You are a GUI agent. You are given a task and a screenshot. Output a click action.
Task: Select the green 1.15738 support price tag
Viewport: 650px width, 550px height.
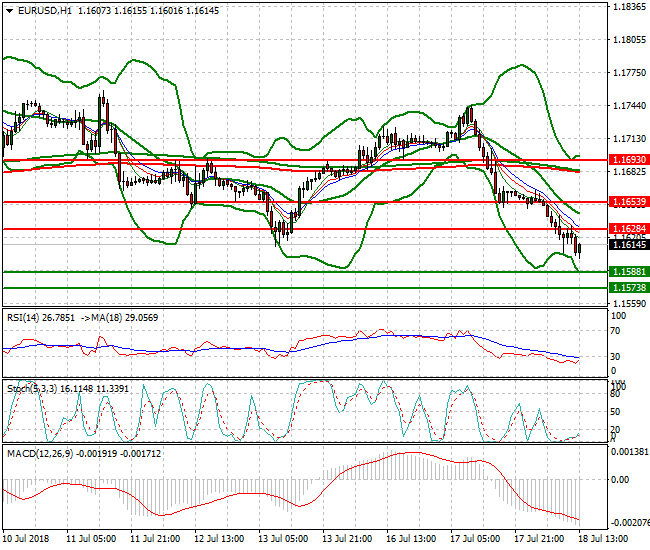point(629,287)
